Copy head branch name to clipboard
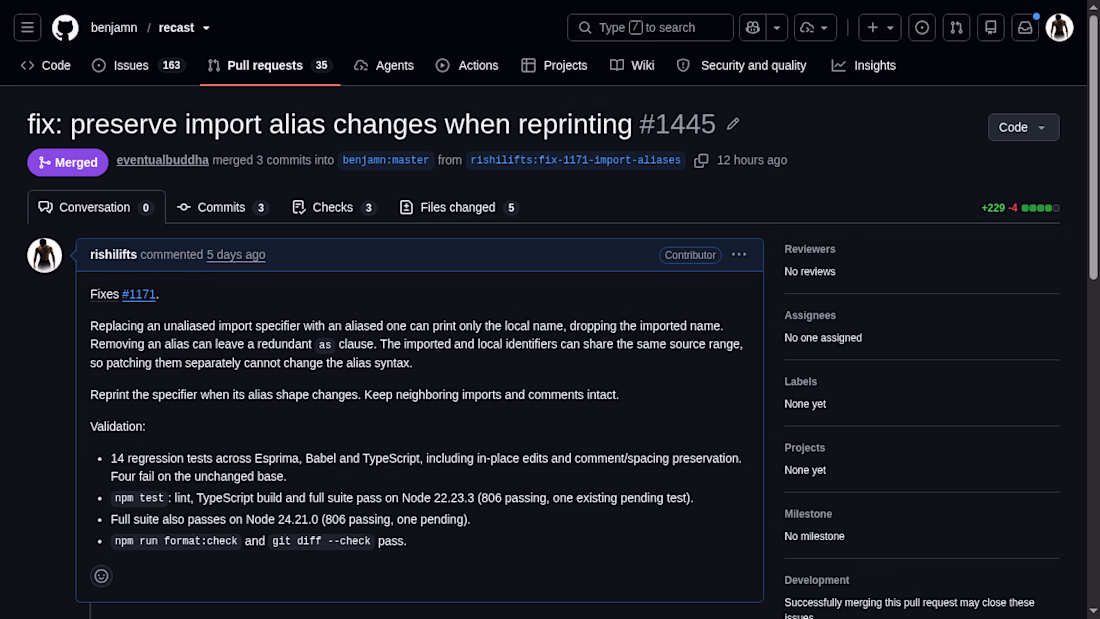 [x=701, y=161]
